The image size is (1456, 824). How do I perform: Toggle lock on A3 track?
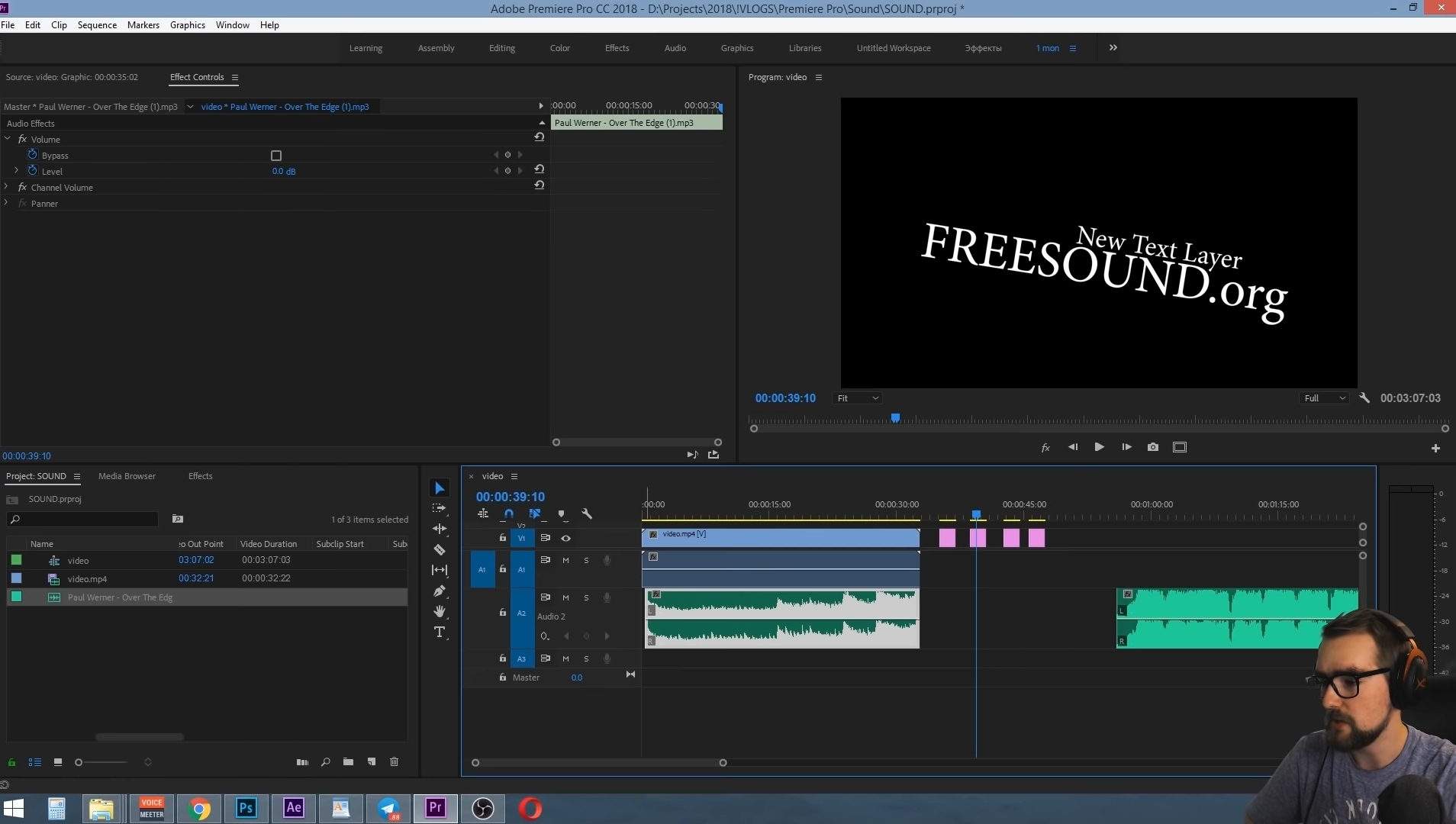click(502, 658)
